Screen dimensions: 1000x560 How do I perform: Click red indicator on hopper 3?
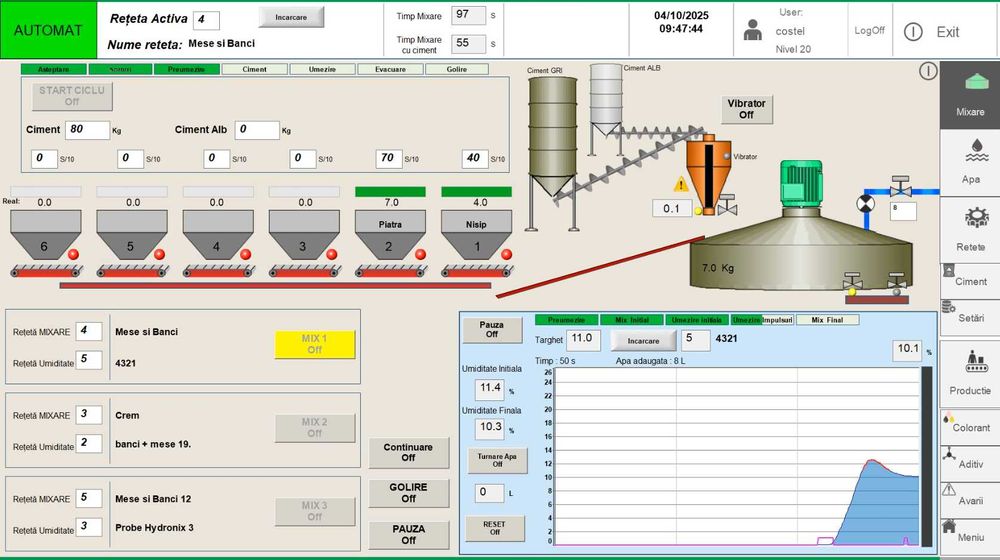(332, 254)
